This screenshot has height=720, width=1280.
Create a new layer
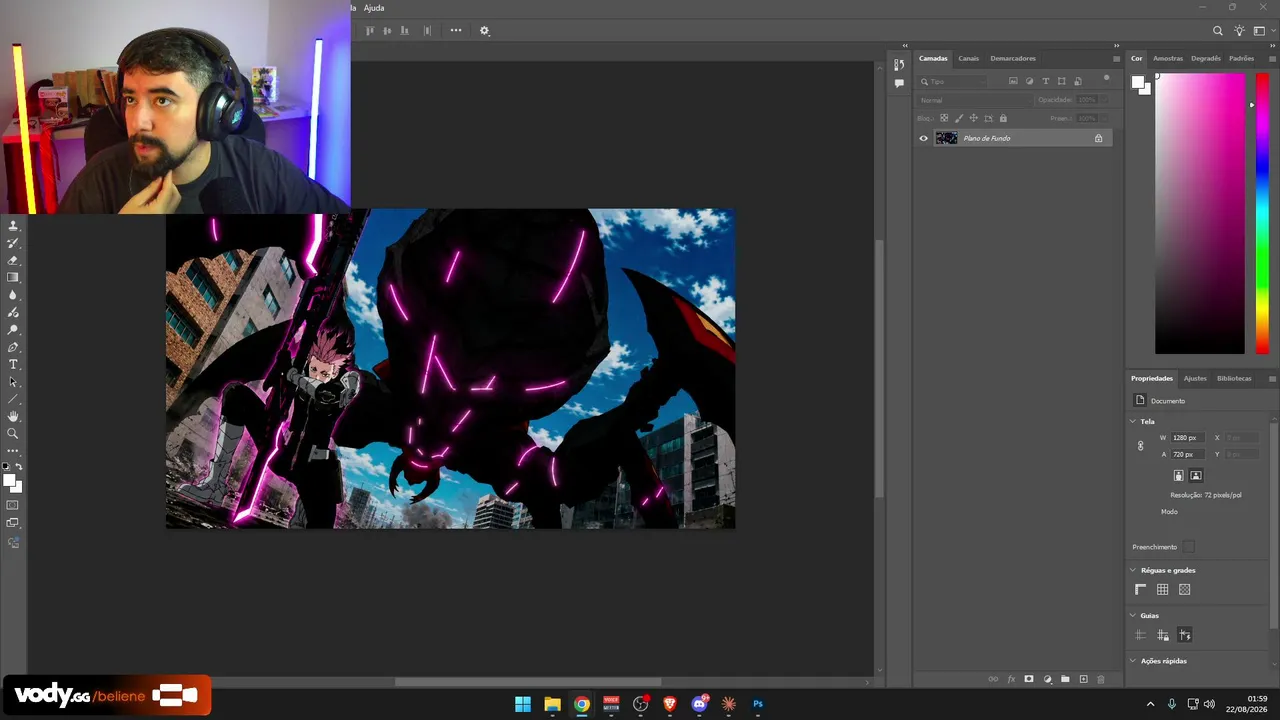(1083, 680)
